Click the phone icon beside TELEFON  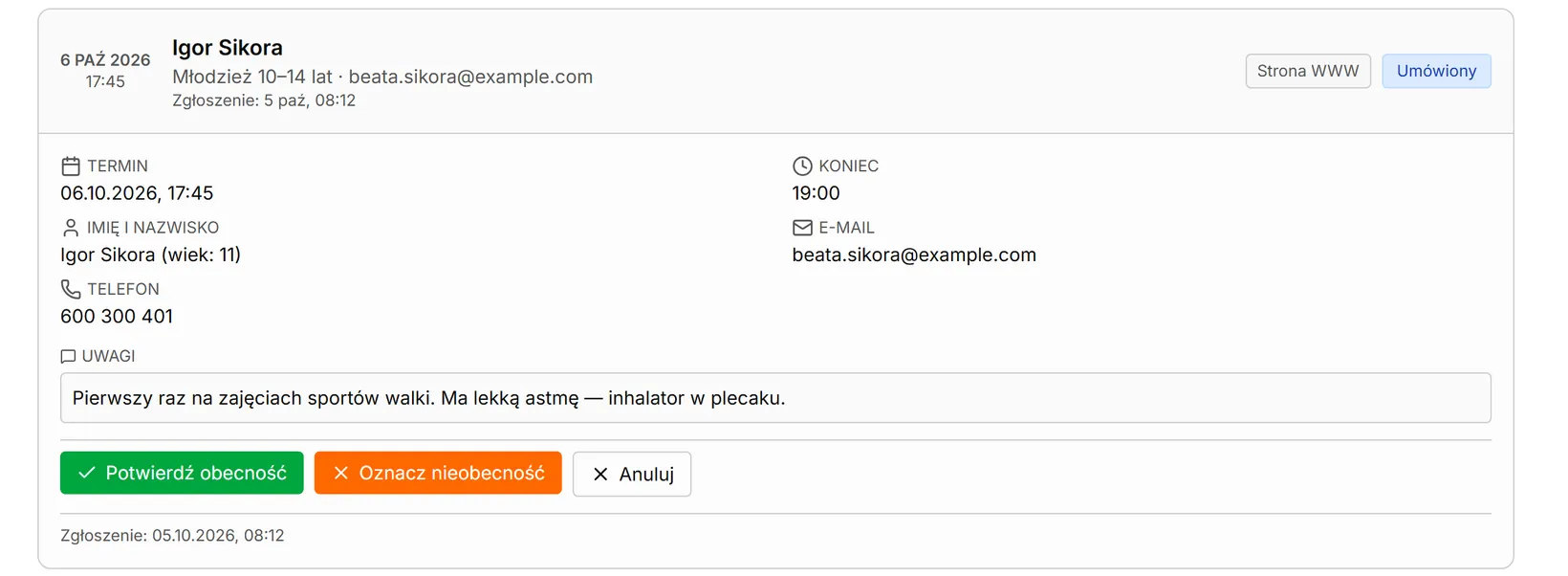click(71, 289)
